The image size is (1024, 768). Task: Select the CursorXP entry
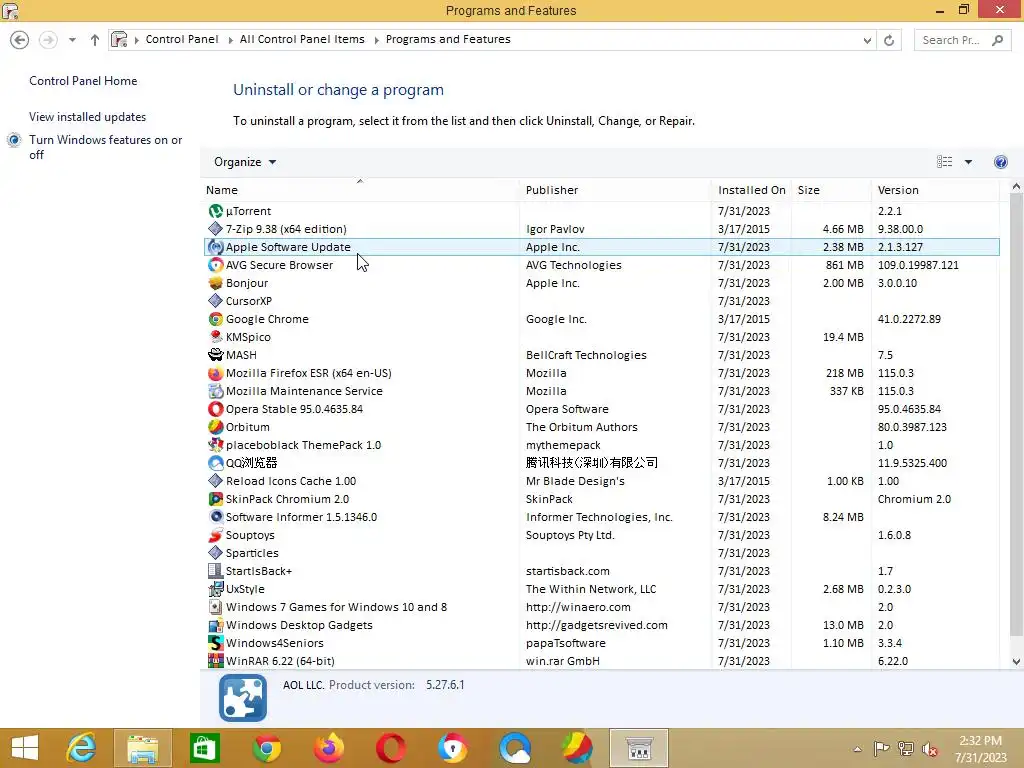(601, 301)
